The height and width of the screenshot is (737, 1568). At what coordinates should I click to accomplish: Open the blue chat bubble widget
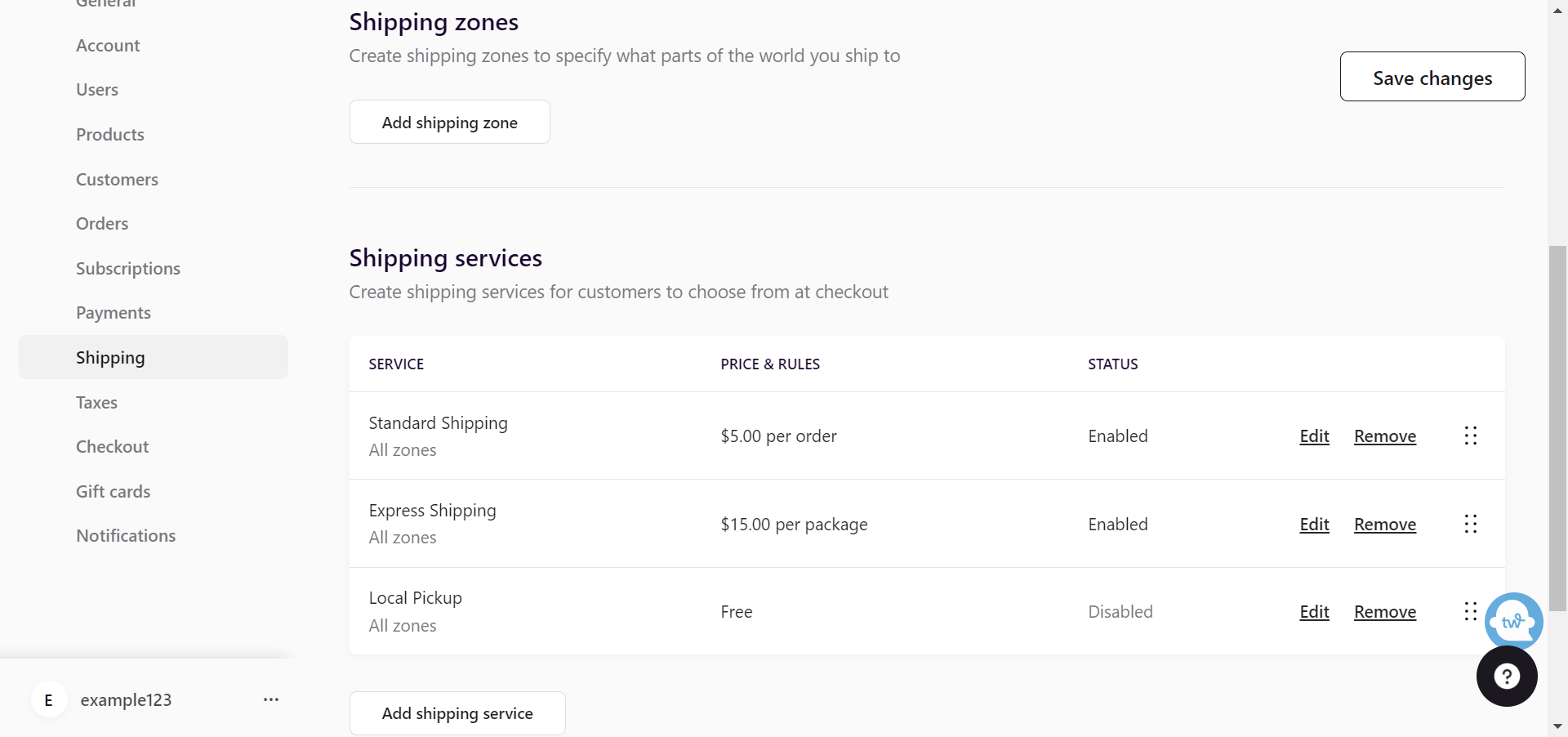click(x=1513, y=621)
